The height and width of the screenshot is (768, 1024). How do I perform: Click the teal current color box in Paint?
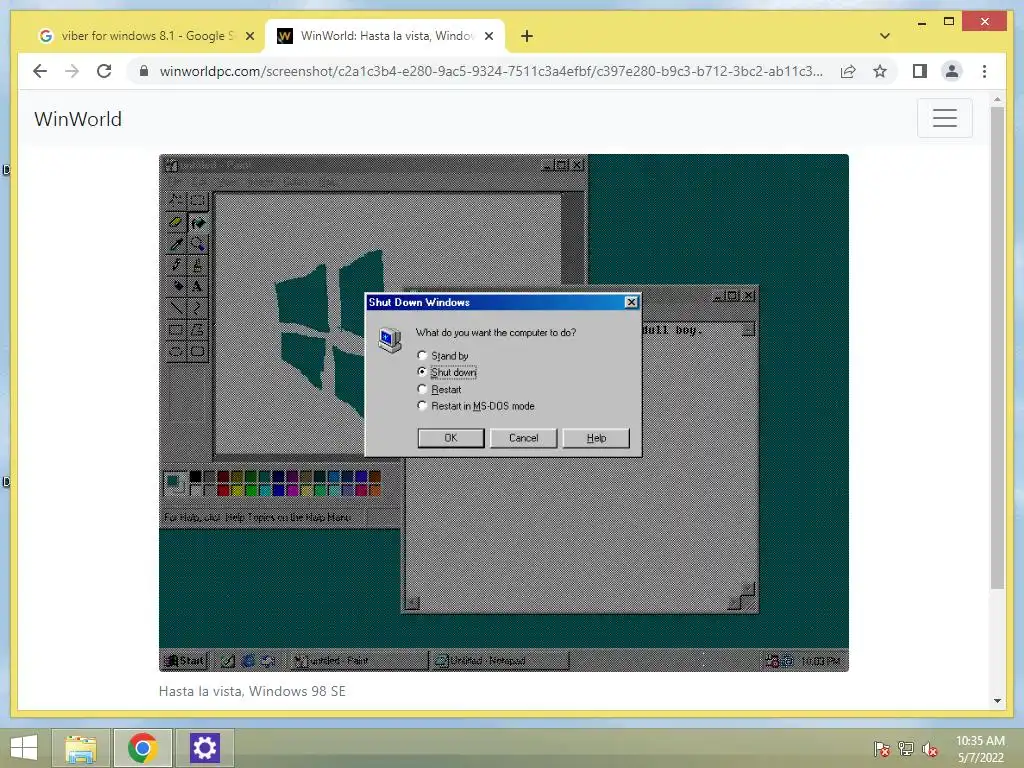(172, 481)
